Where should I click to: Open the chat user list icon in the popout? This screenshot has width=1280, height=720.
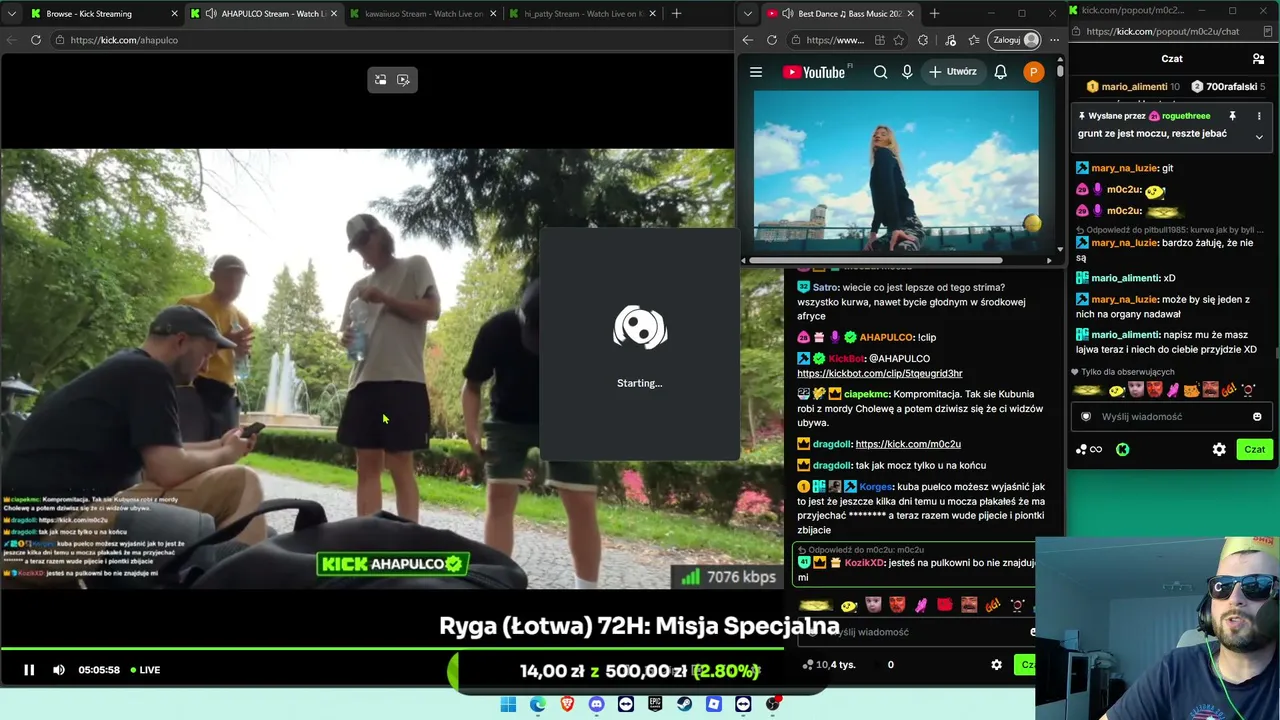1258,59
